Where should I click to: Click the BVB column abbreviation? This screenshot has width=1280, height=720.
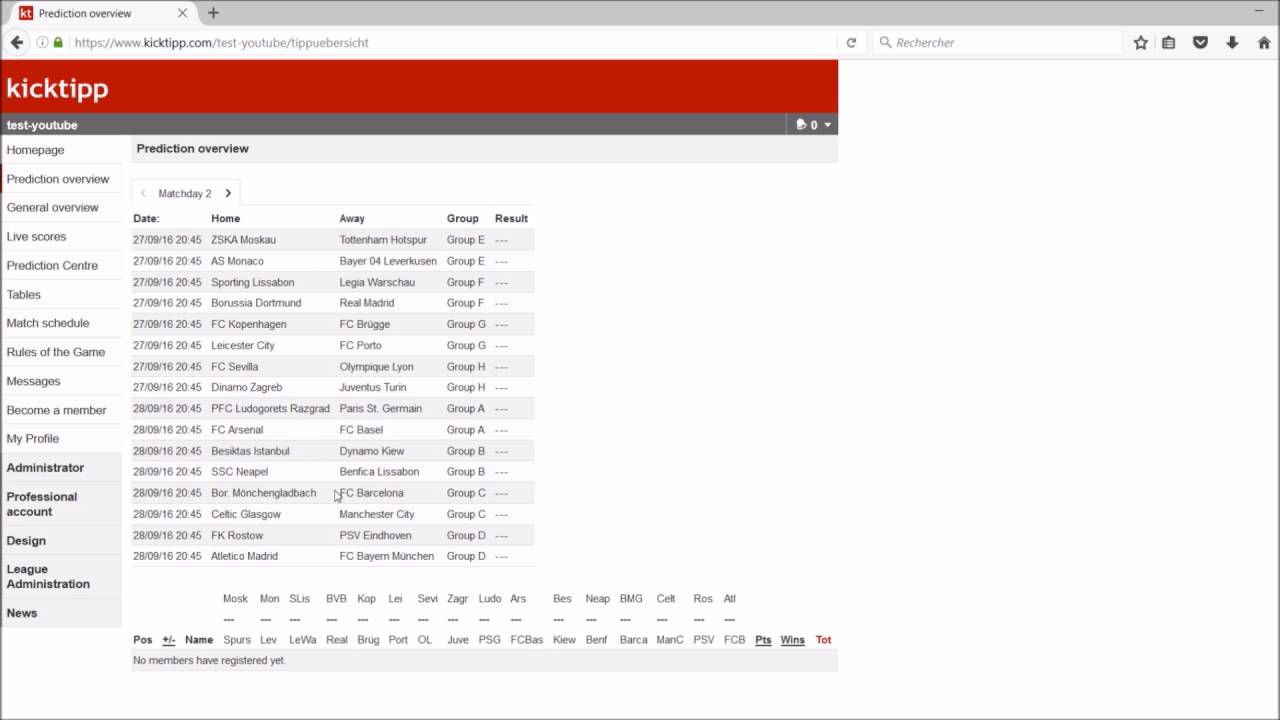click(x=336, y=599)
